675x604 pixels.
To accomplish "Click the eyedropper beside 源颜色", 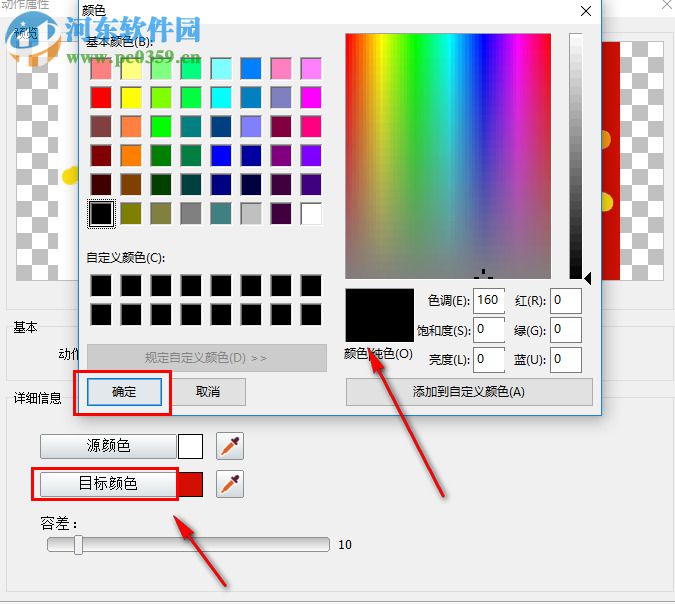I will [230, 446].
